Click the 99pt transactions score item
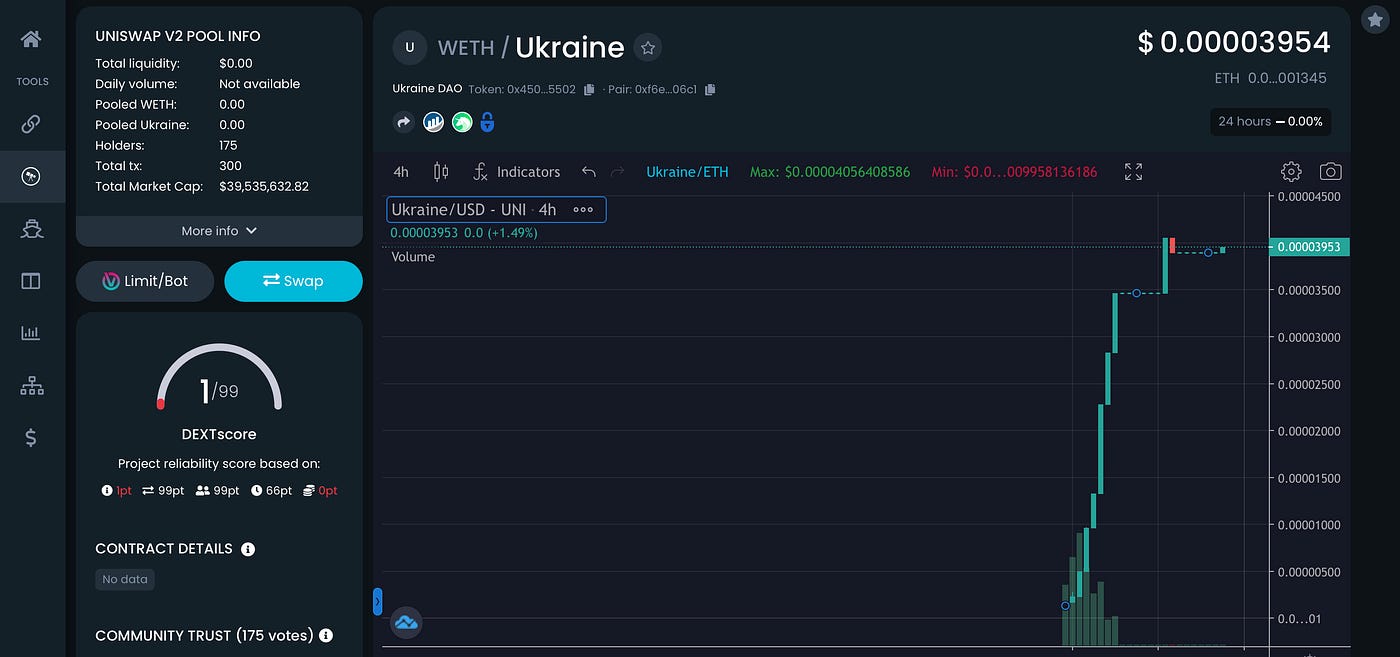 pyautogui.click(x=163, y=491)
